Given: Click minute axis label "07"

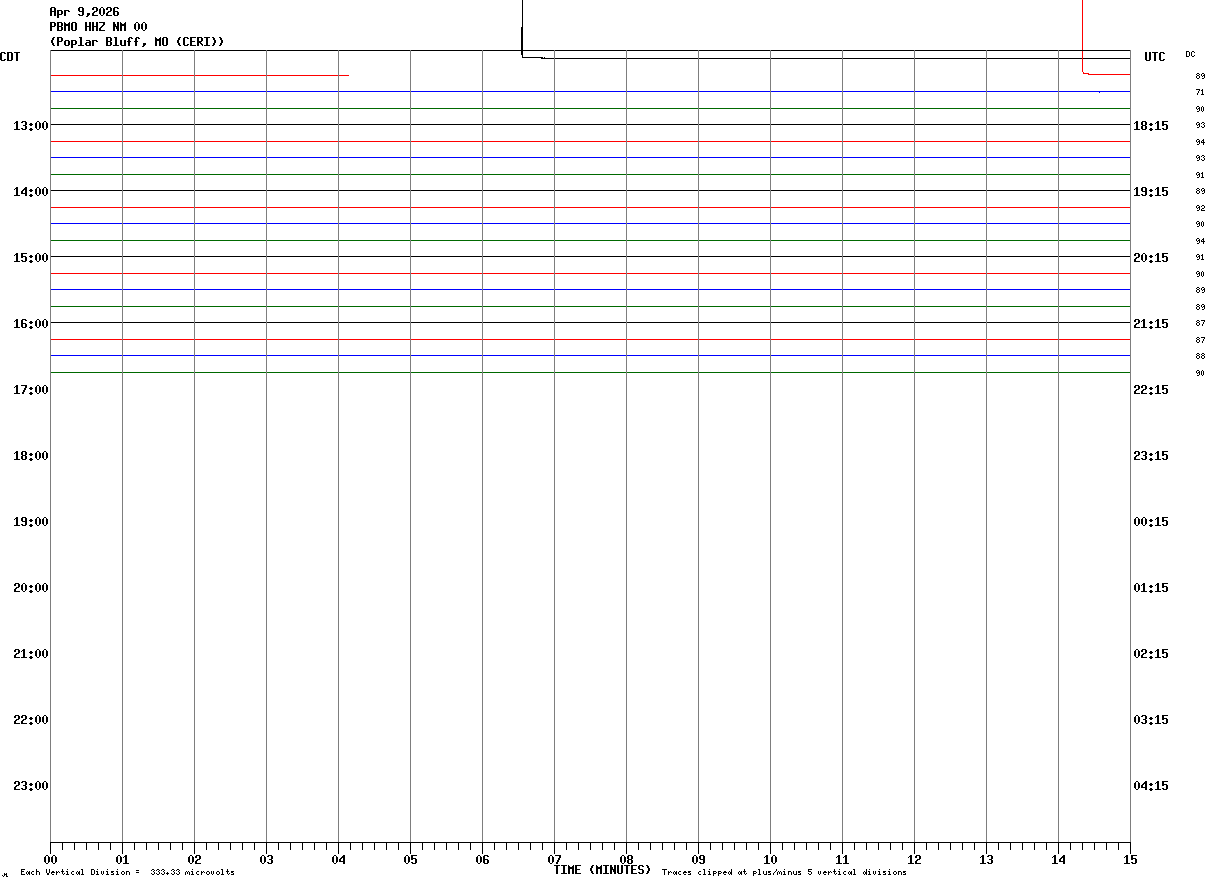Looking at the screenshot, I should (554, 859).
